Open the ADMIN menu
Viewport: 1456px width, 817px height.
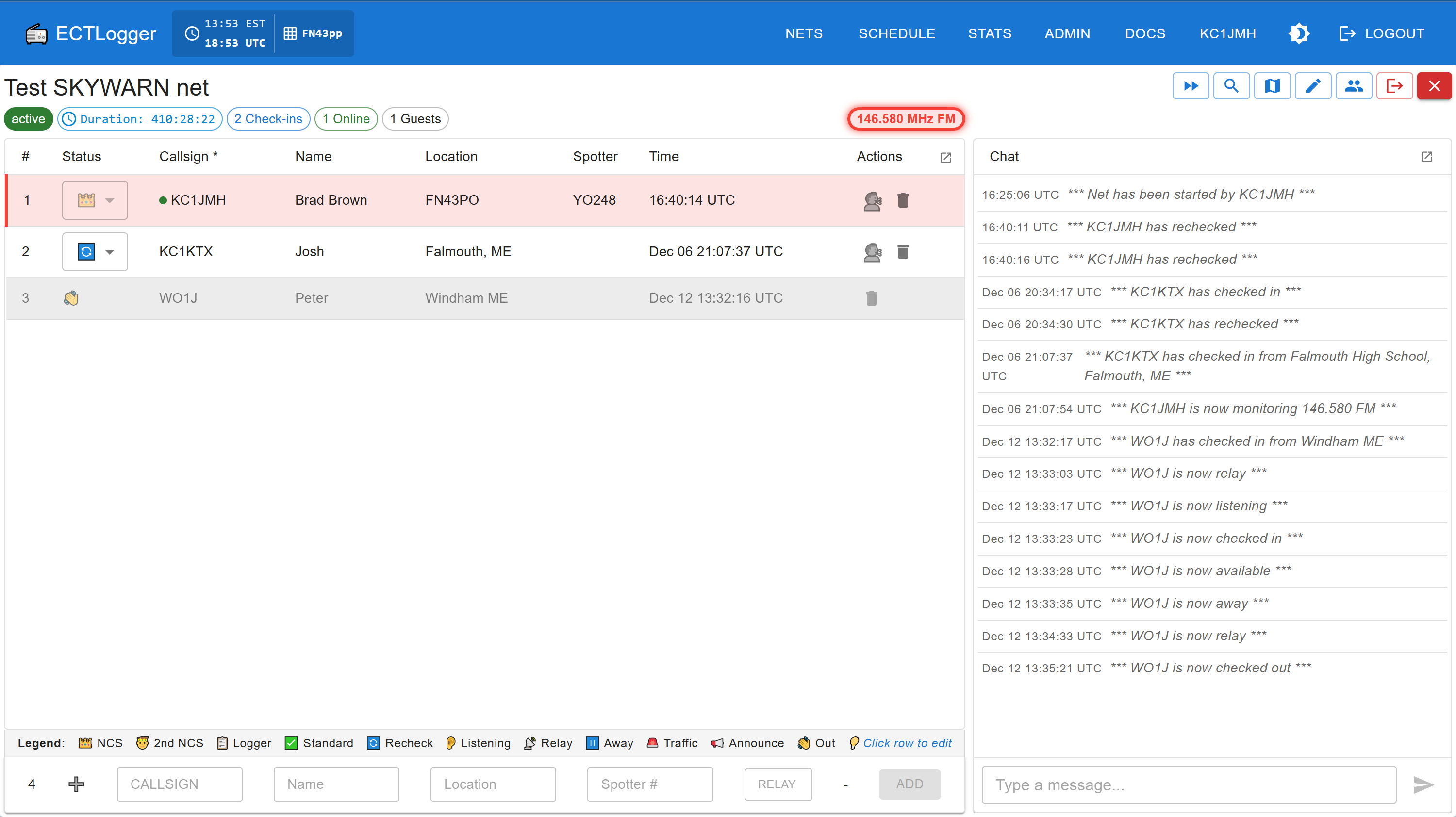pyautogui.click(x=1067, y=33)
